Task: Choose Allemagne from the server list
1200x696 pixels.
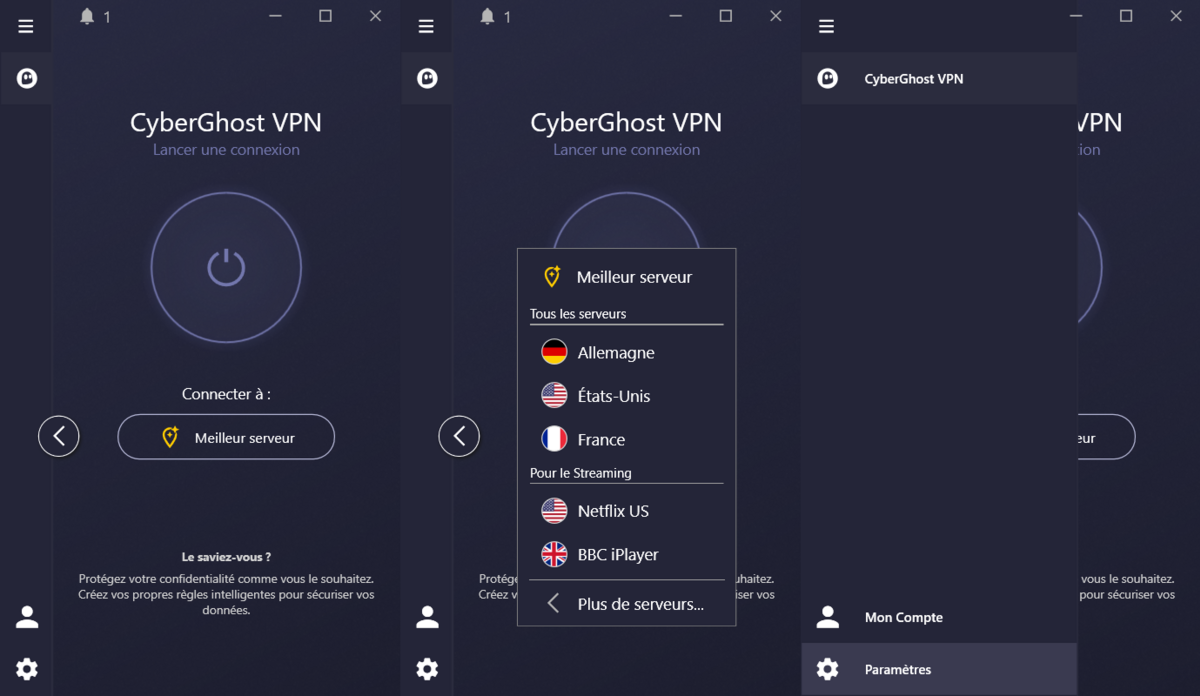Action: (x=626, y=352)
